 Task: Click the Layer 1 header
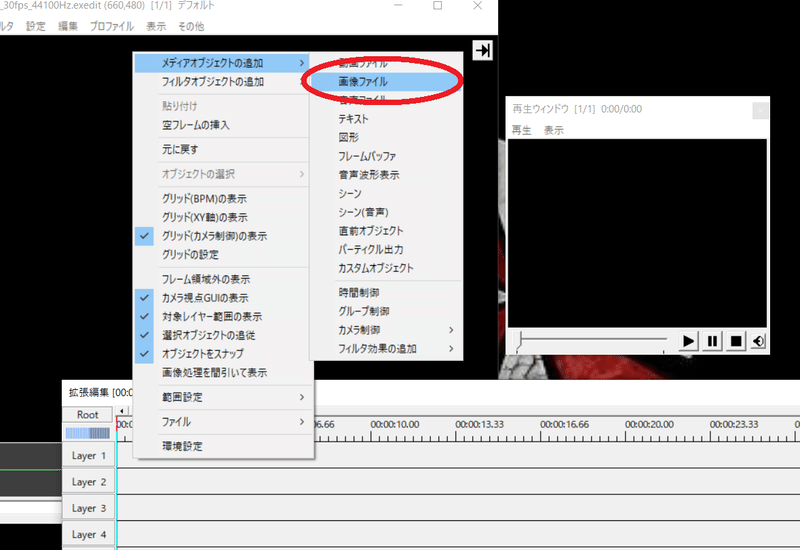coord(89,456)
